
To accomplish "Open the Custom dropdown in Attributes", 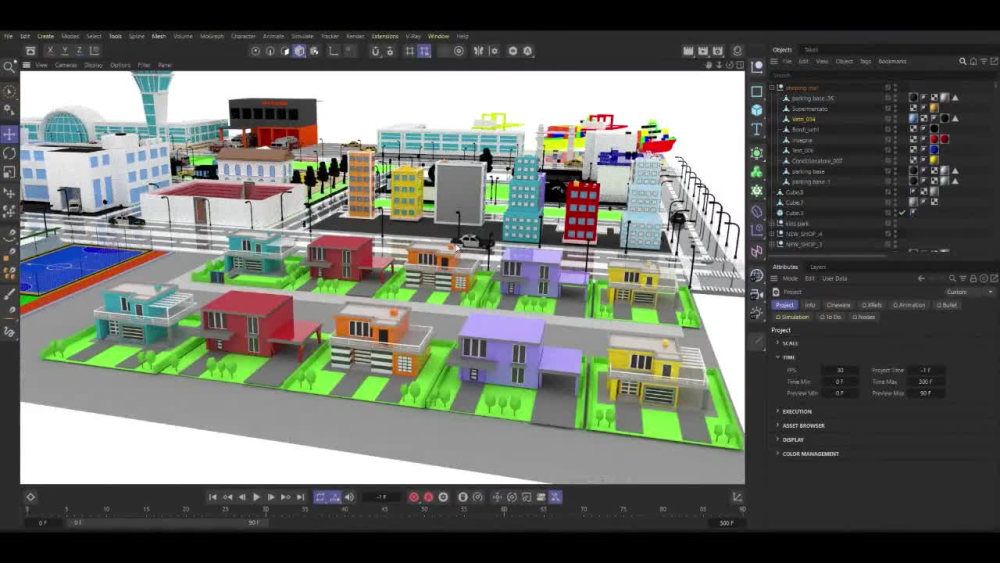I will (969, 292).
